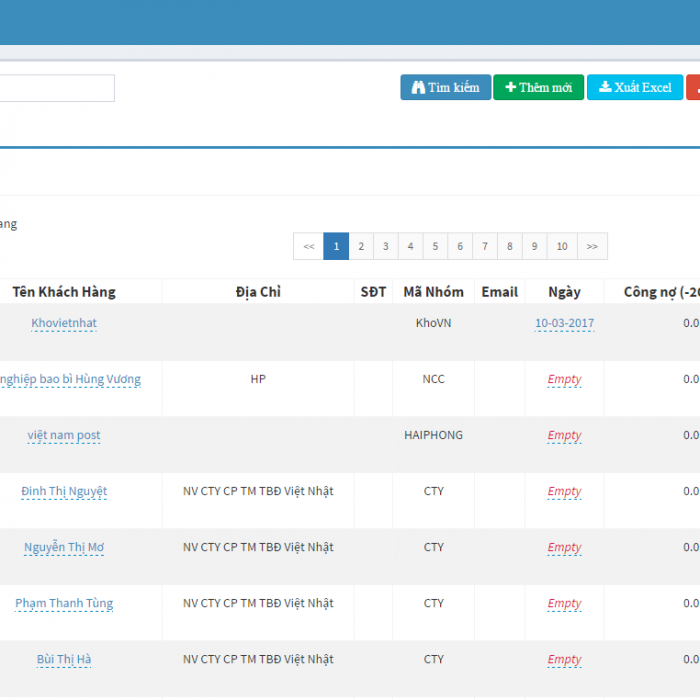Open page 5 of the list
The image size is (700, 700).
tap(435, 246)
